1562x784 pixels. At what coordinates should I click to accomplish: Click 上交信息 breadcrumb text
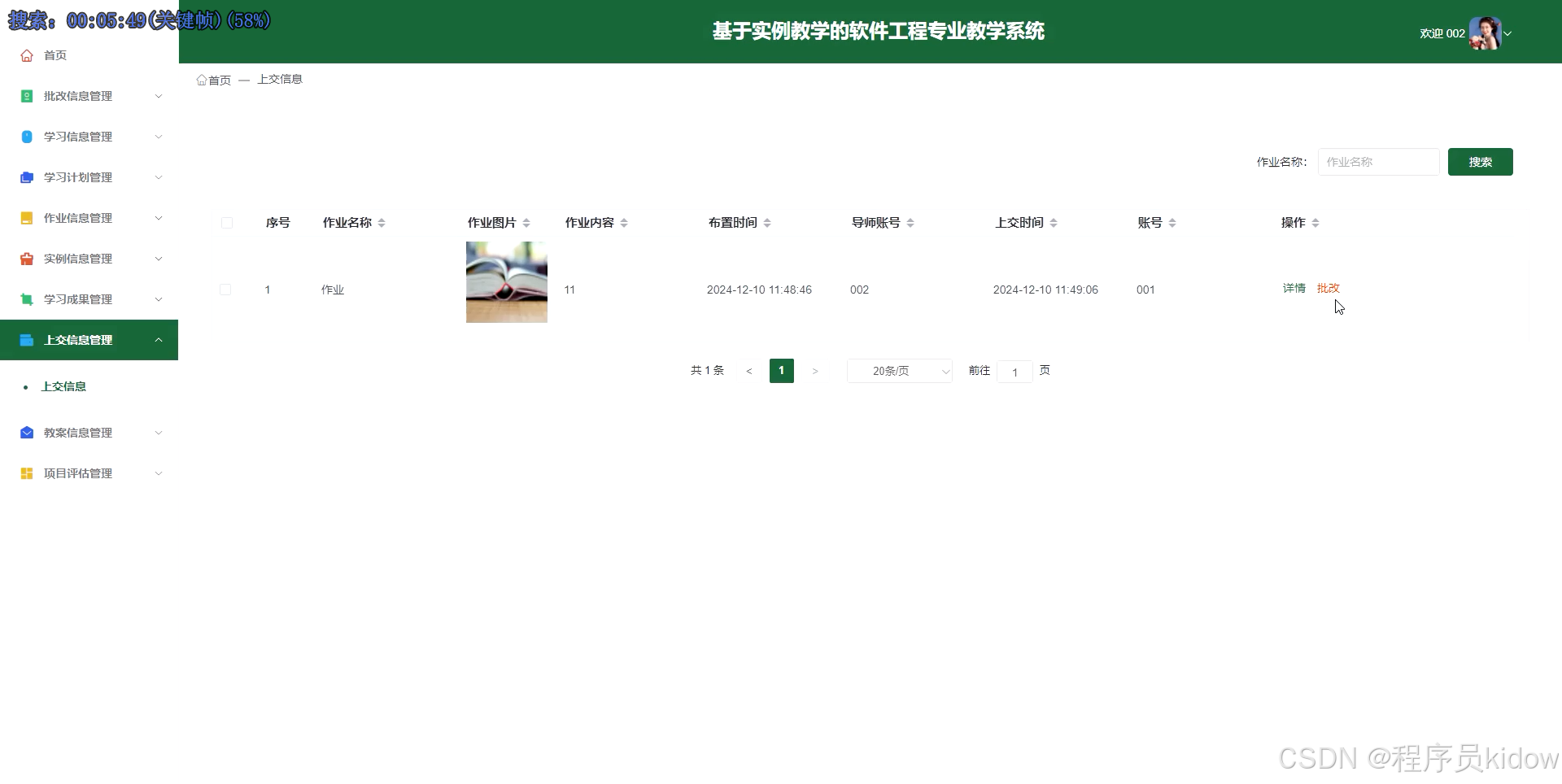click(280, 79)
